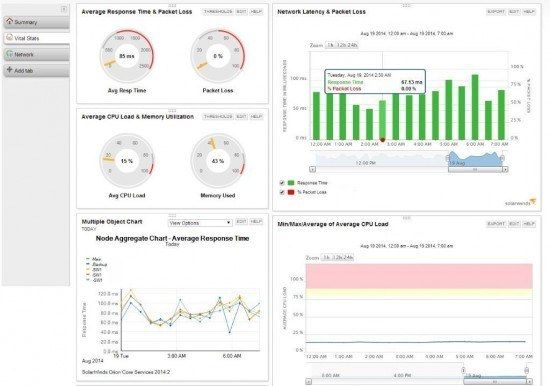Click the Network Latency navigator scrollbar thumb

(x=475, y=169)
